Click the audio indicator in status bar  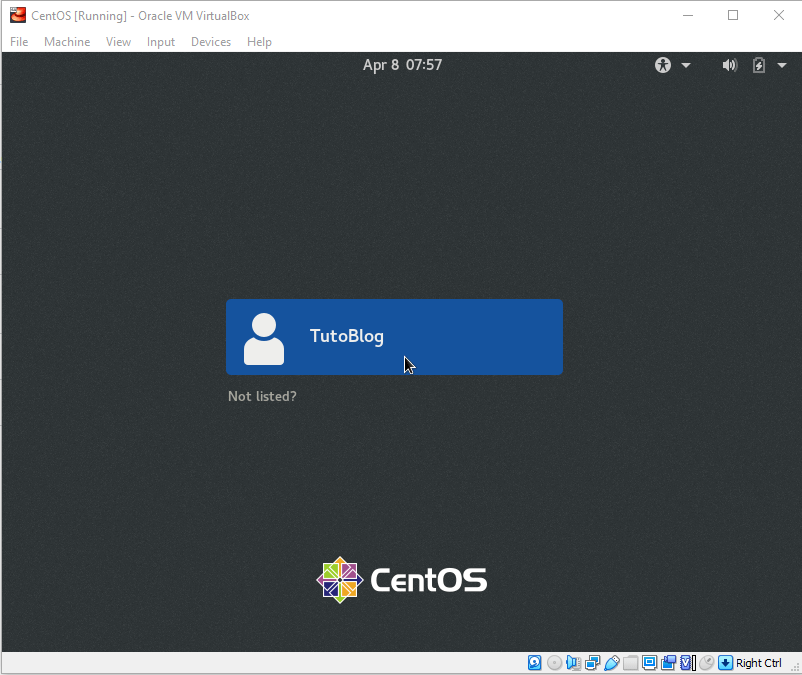[573, 663]
